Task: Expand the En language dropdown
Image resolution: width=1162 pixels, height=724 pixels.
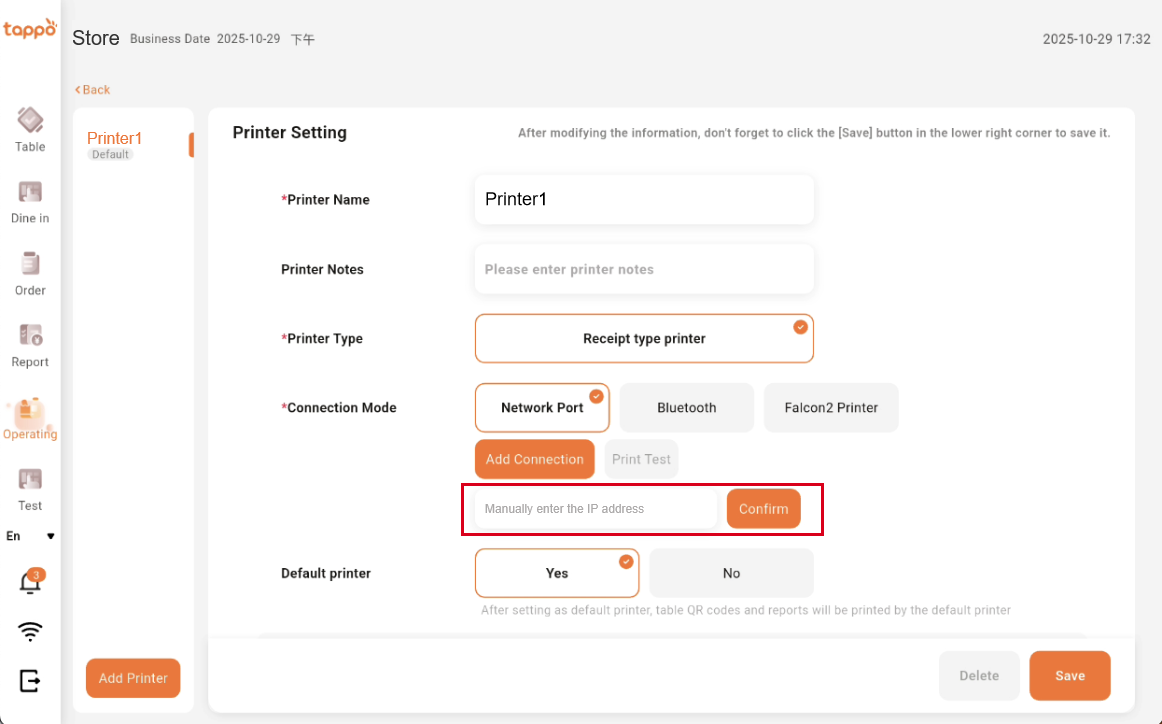Action: coord(30,536)
